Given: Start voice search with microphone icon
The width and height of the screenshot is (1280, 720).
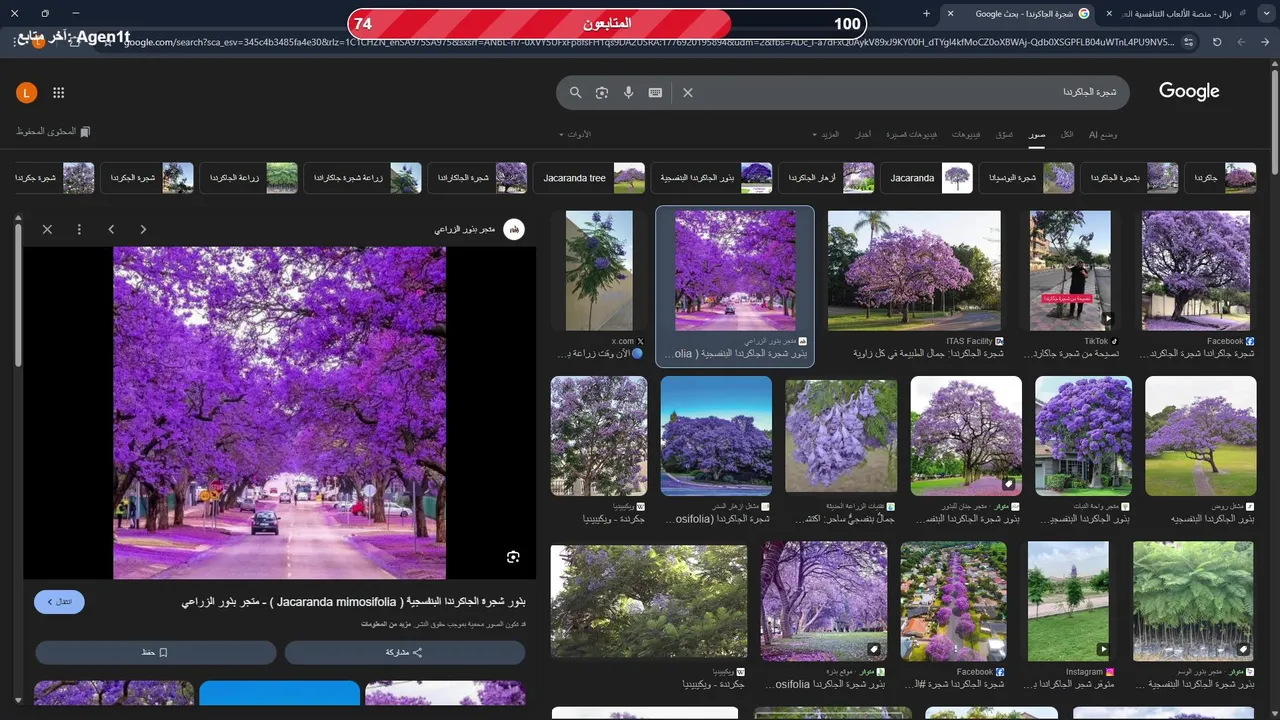Looking at the screenshot, I should (628, 92).
